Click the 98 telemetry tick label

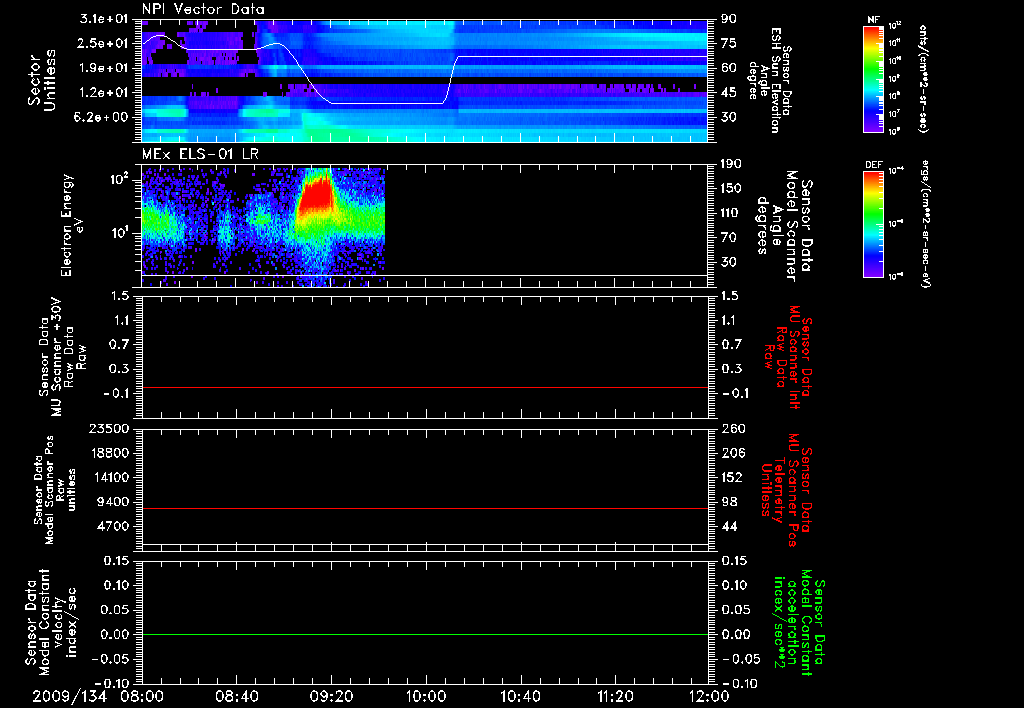(x=728, y=502)
